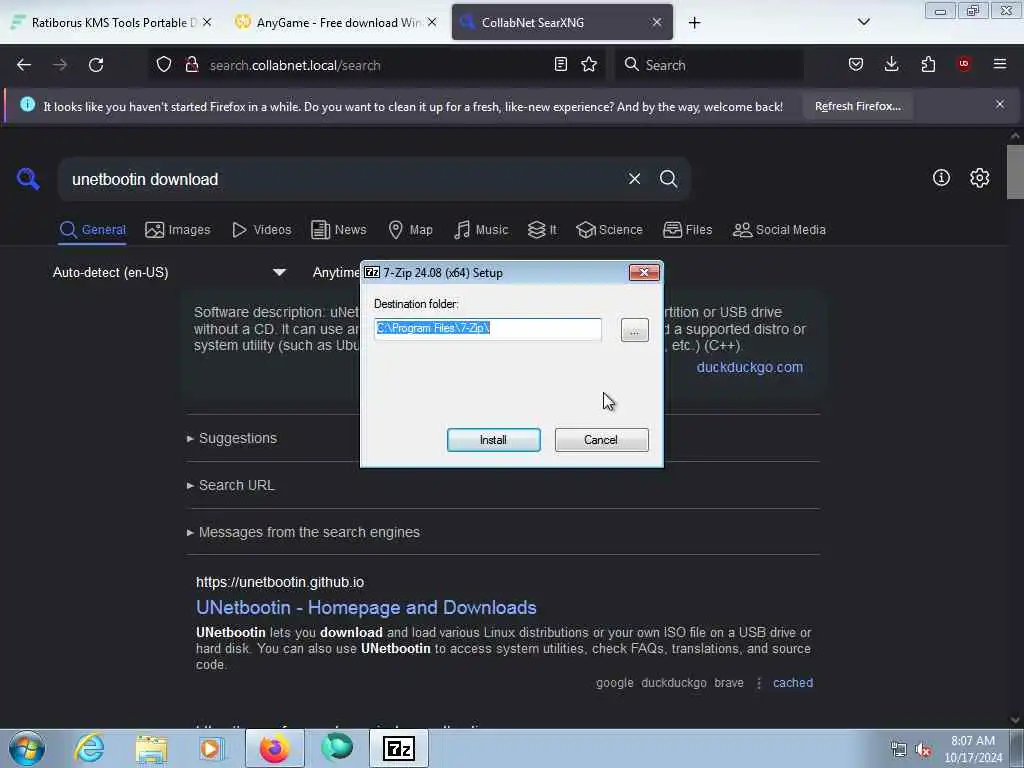Select the Music search category
1024x768 pixels.
pos(481,230)
